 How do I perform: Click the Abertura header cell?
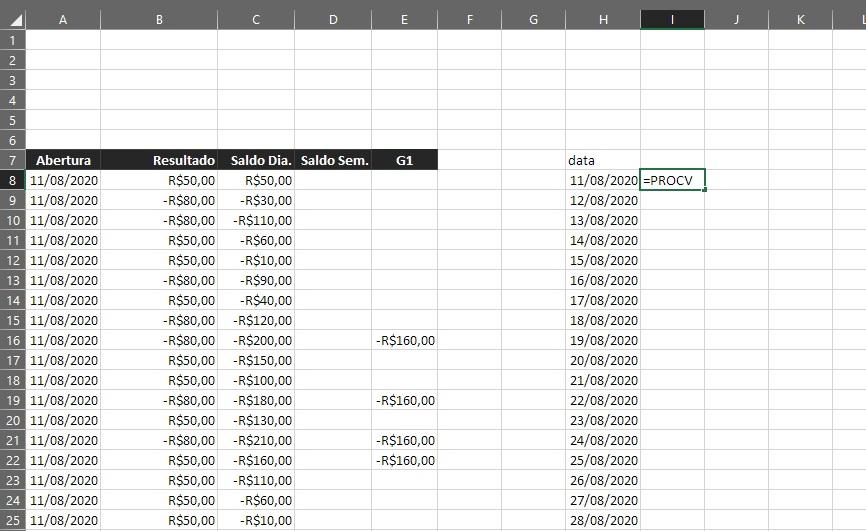tap(63, 160)
